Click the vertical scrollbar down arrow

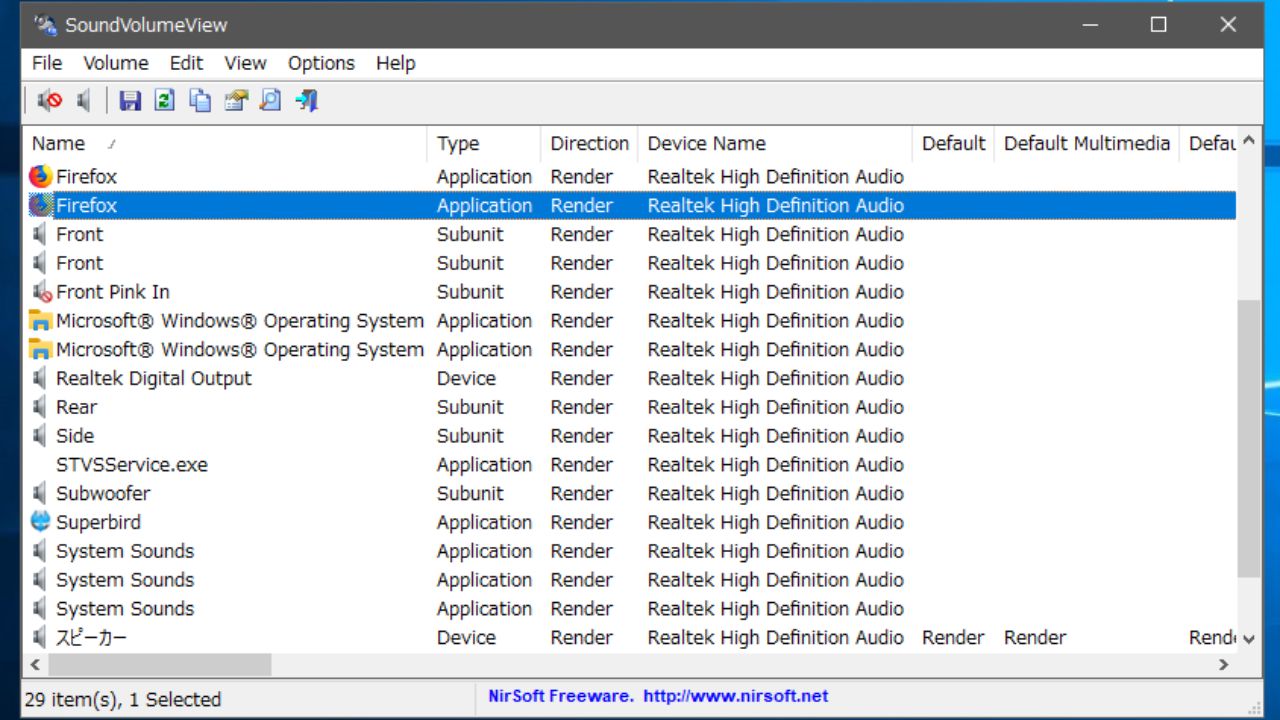[1248, 638]
